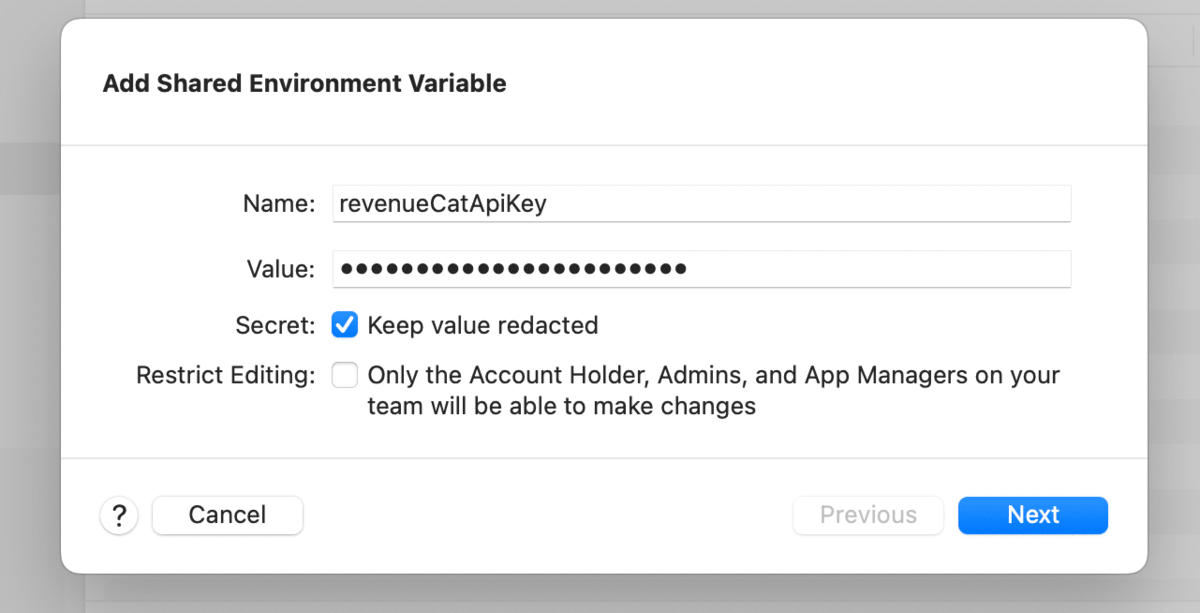
Task: Click the Cancel button
Action: 227,515
